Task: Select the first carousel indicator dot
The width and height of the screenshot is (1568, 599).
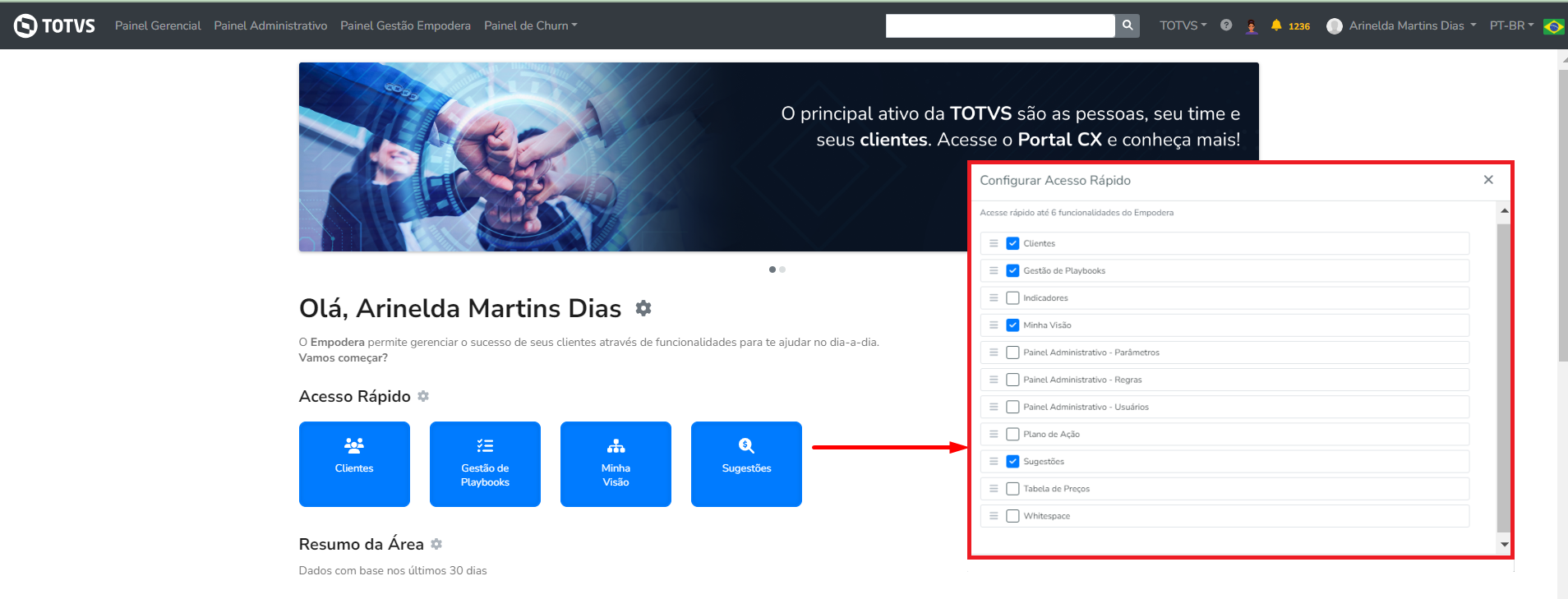Action: click(x=772, y=270)
